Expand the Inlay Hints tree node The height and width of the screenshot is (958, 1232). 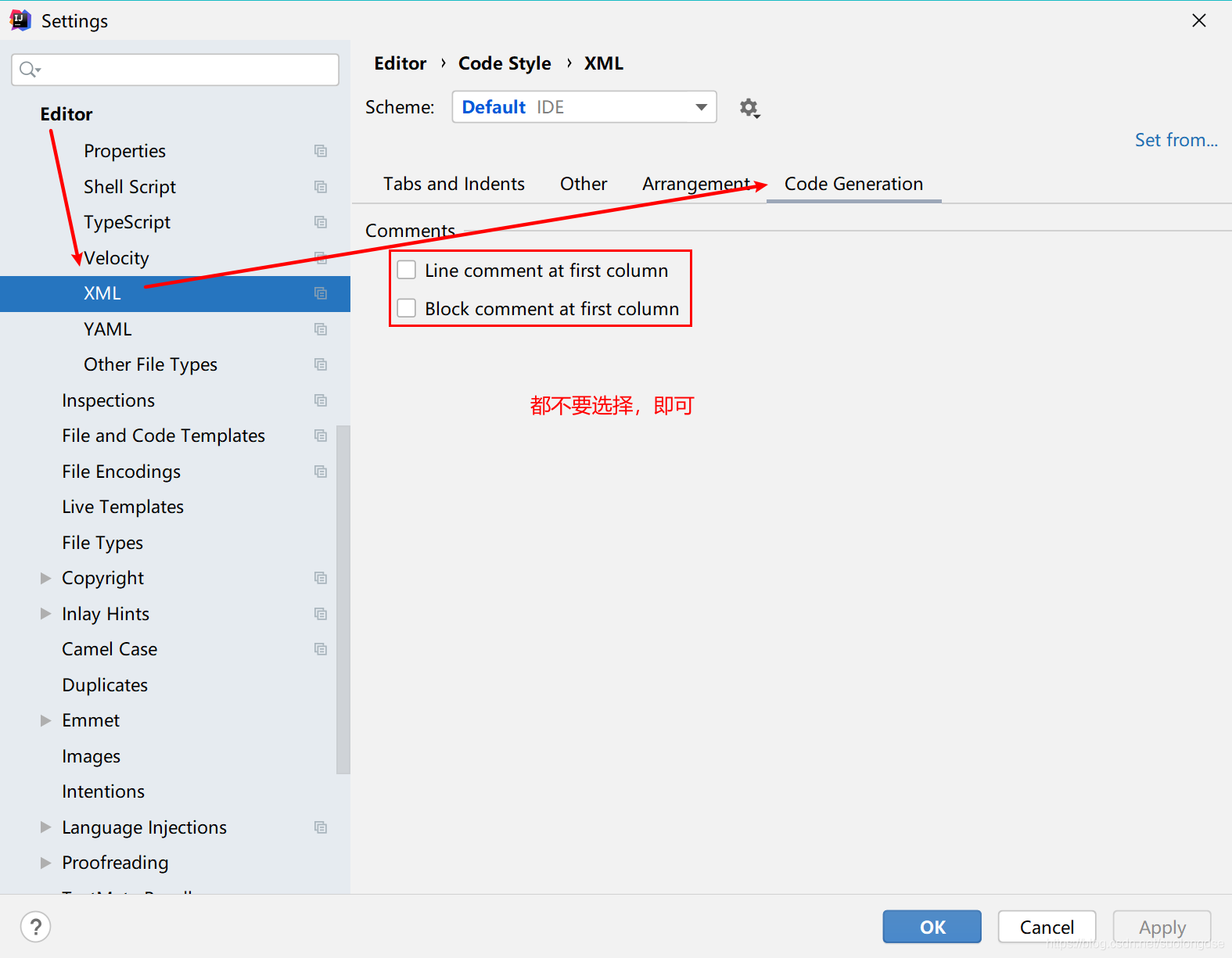click(x=45, y=614)
